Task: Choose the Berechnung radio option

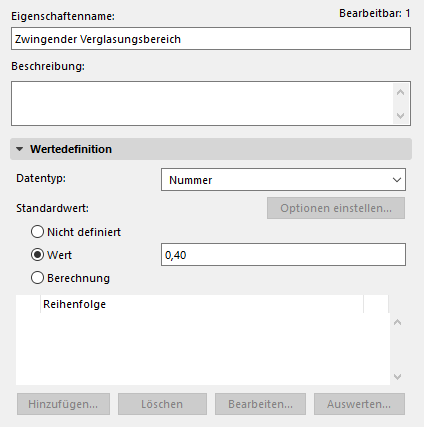Action: [37, 278]
